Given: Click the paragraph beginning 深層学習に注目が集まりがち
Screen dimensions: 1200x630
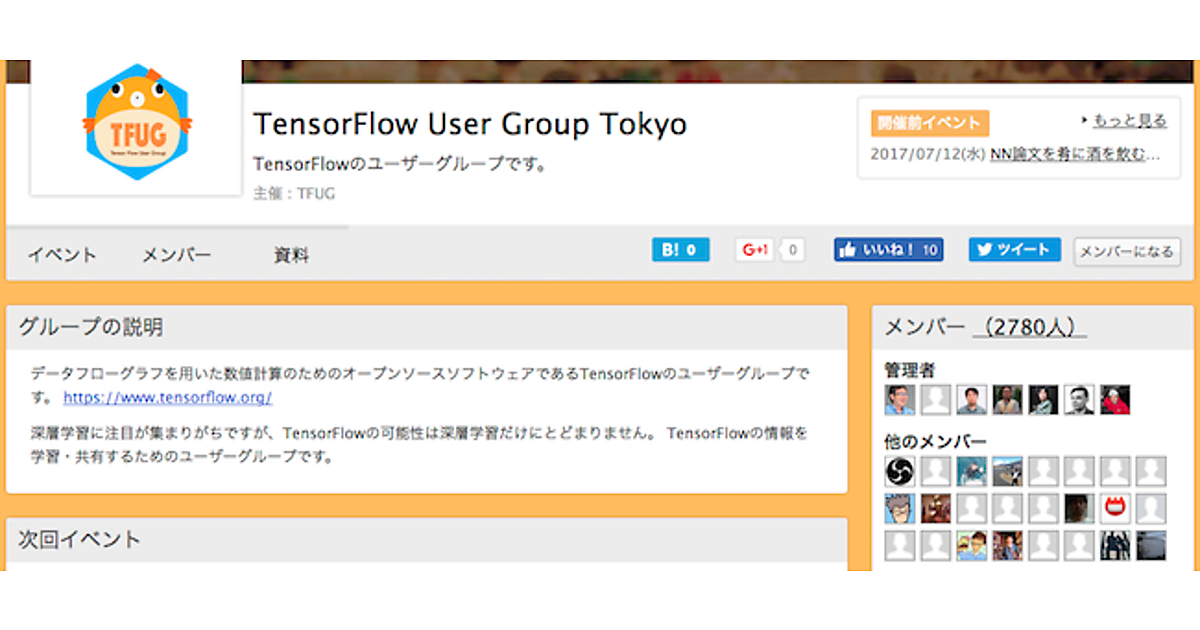Looking at the screenshot, I should tap(419, 445).
